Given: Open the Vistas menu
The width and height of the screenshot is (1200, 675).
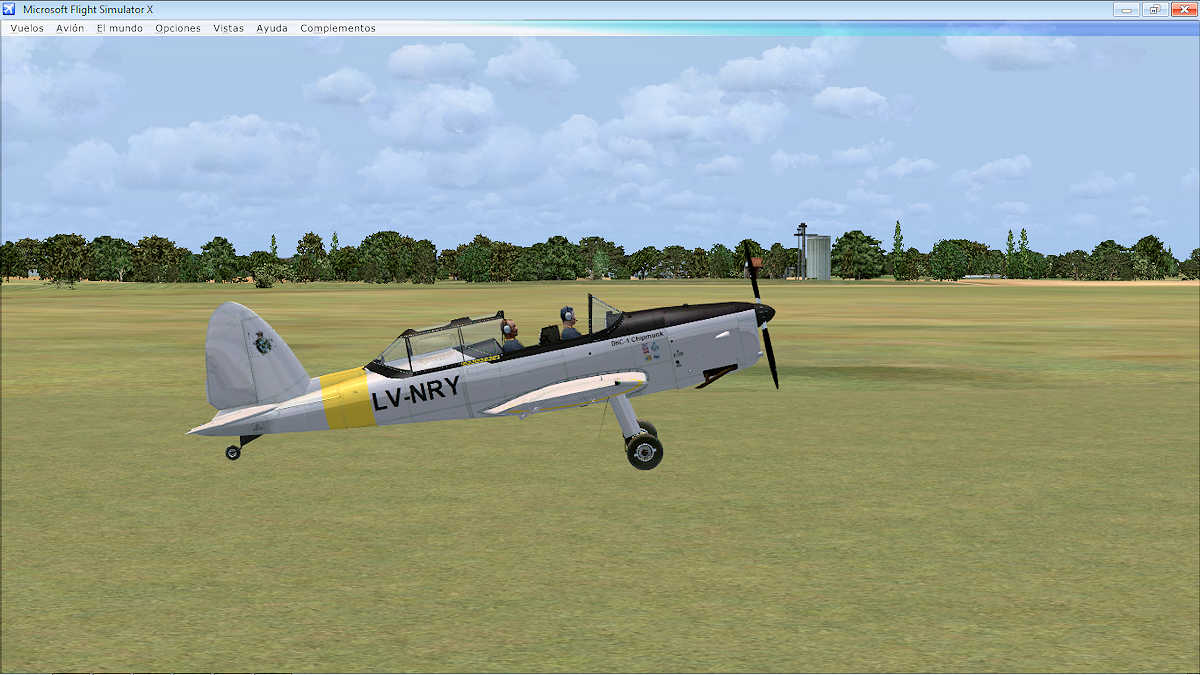Looking at the screenshot, I should [x=228, y=28].
